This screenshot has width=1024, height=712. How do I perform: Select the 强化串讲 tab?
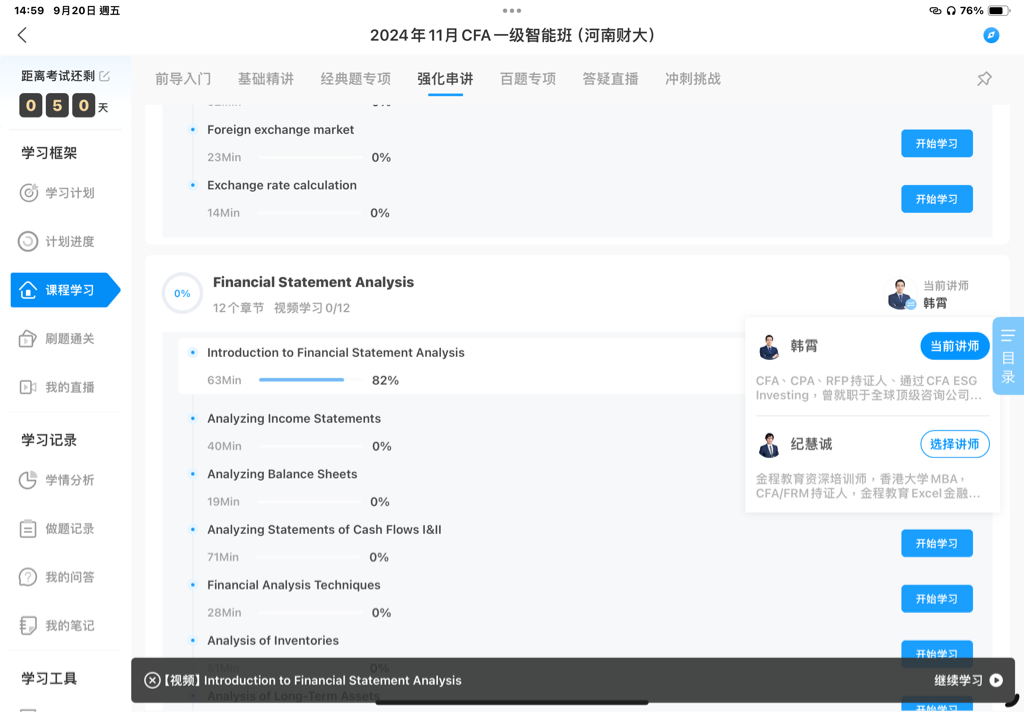click(445, 79)
